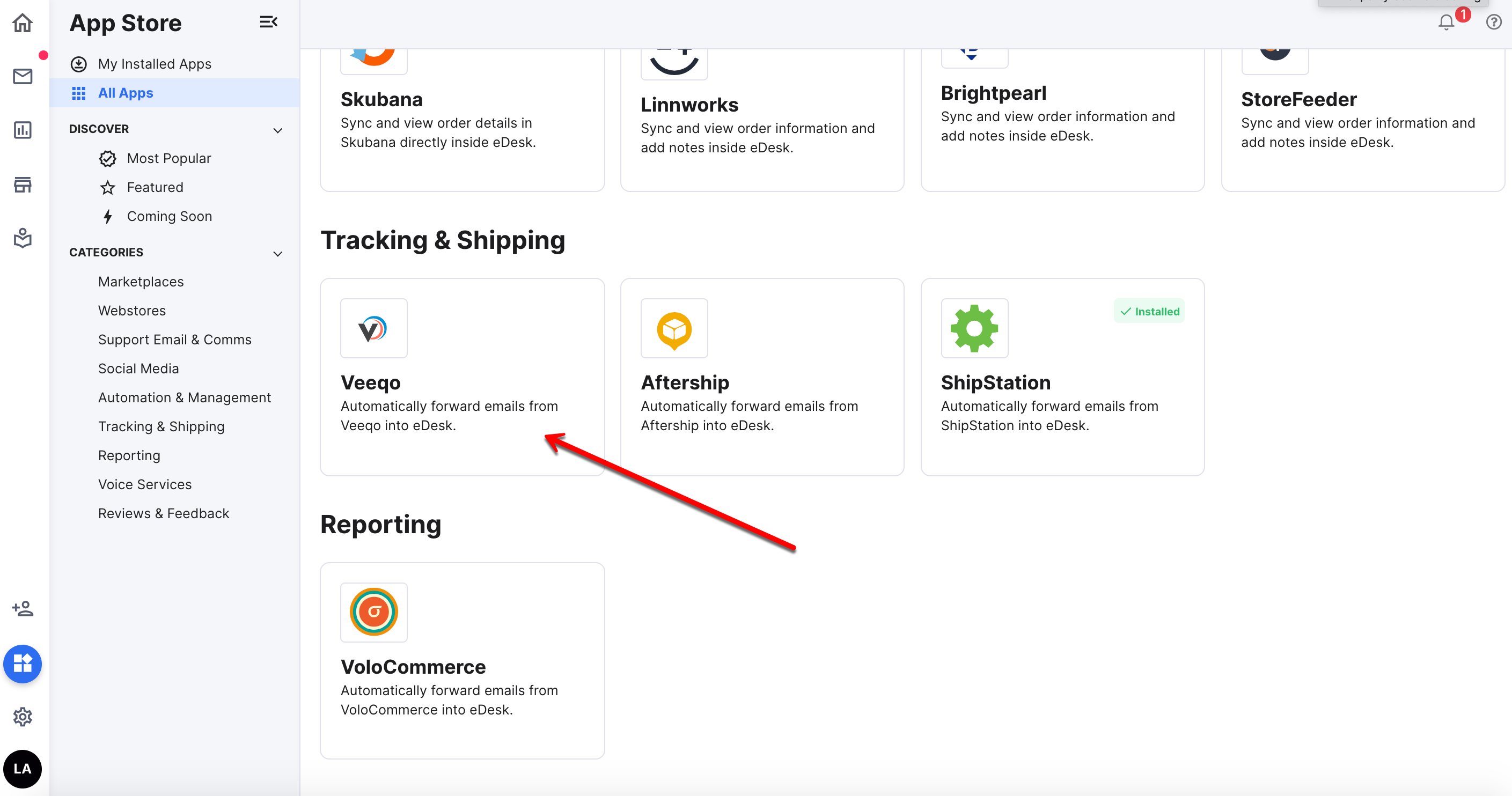Click the Storefront icon in left rail

pyautogui.click(x=23, y=184)
